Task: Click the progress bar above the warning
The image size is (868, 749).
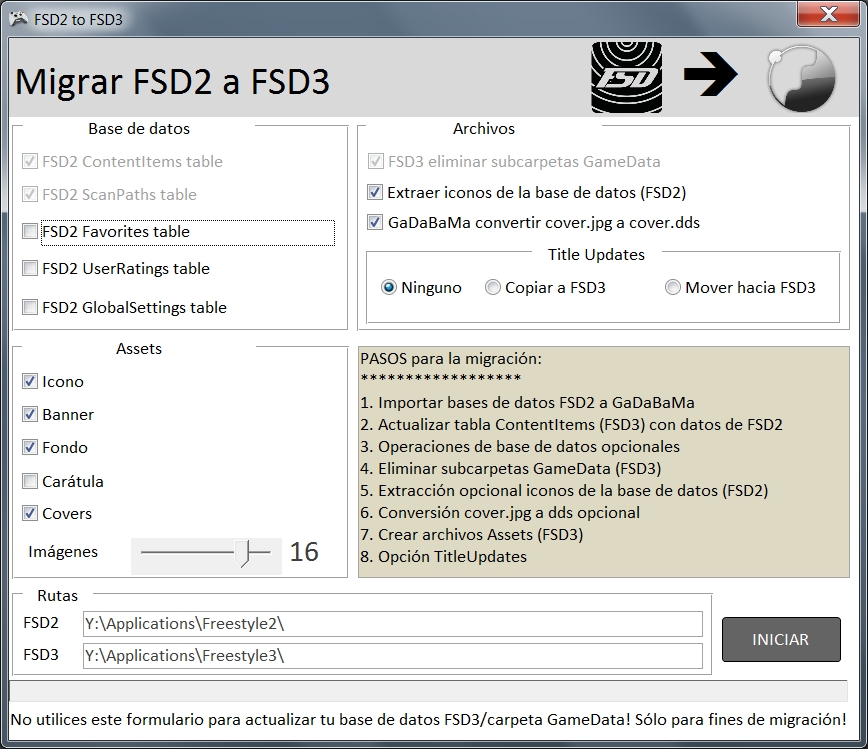Action: (428, 691)
